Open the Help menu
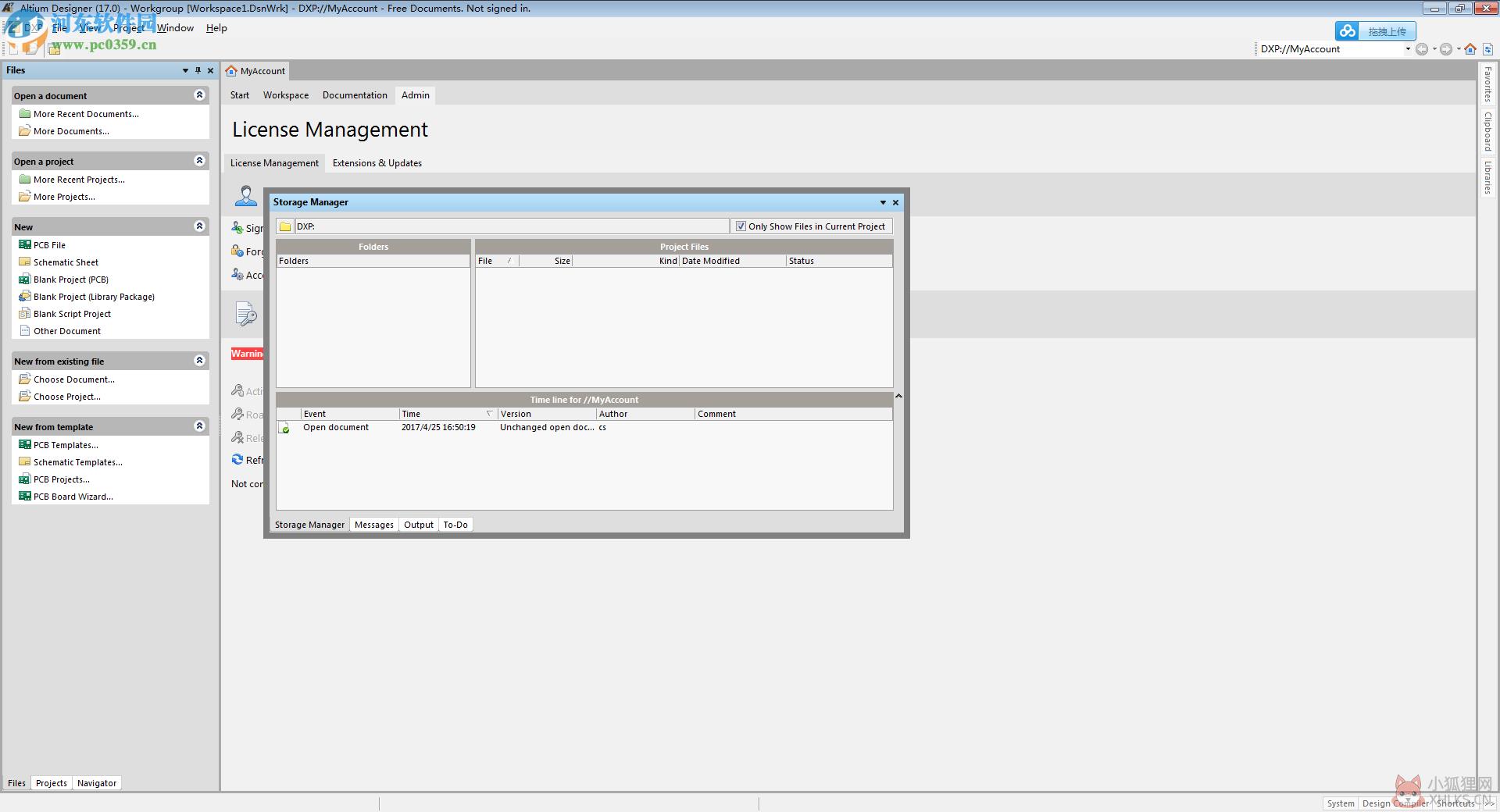This screenshot has width=1500, height=812. (x=216, y=27)
